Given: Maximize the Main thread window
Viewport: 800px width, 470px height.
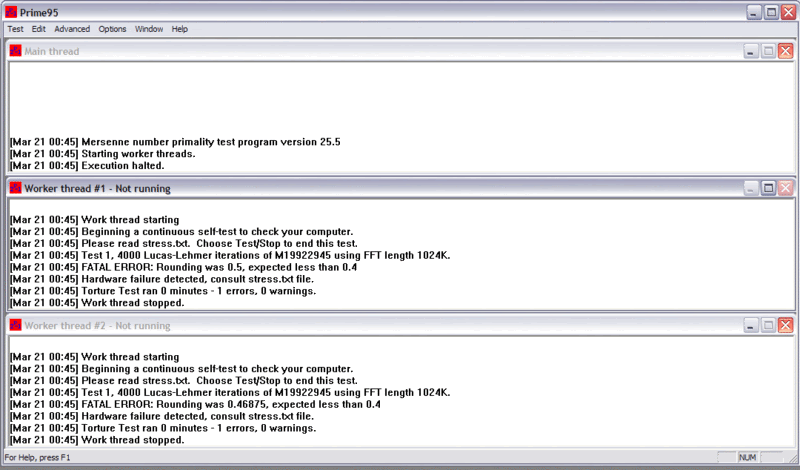Looking at the screenshot, I should click(x=768, y=51).
